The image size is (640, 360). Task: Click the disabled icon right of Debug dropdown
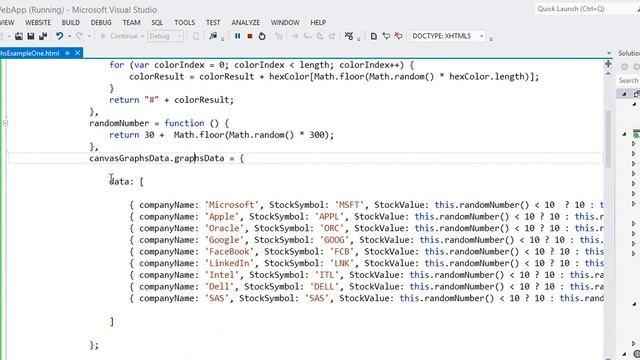click(196, 36)
